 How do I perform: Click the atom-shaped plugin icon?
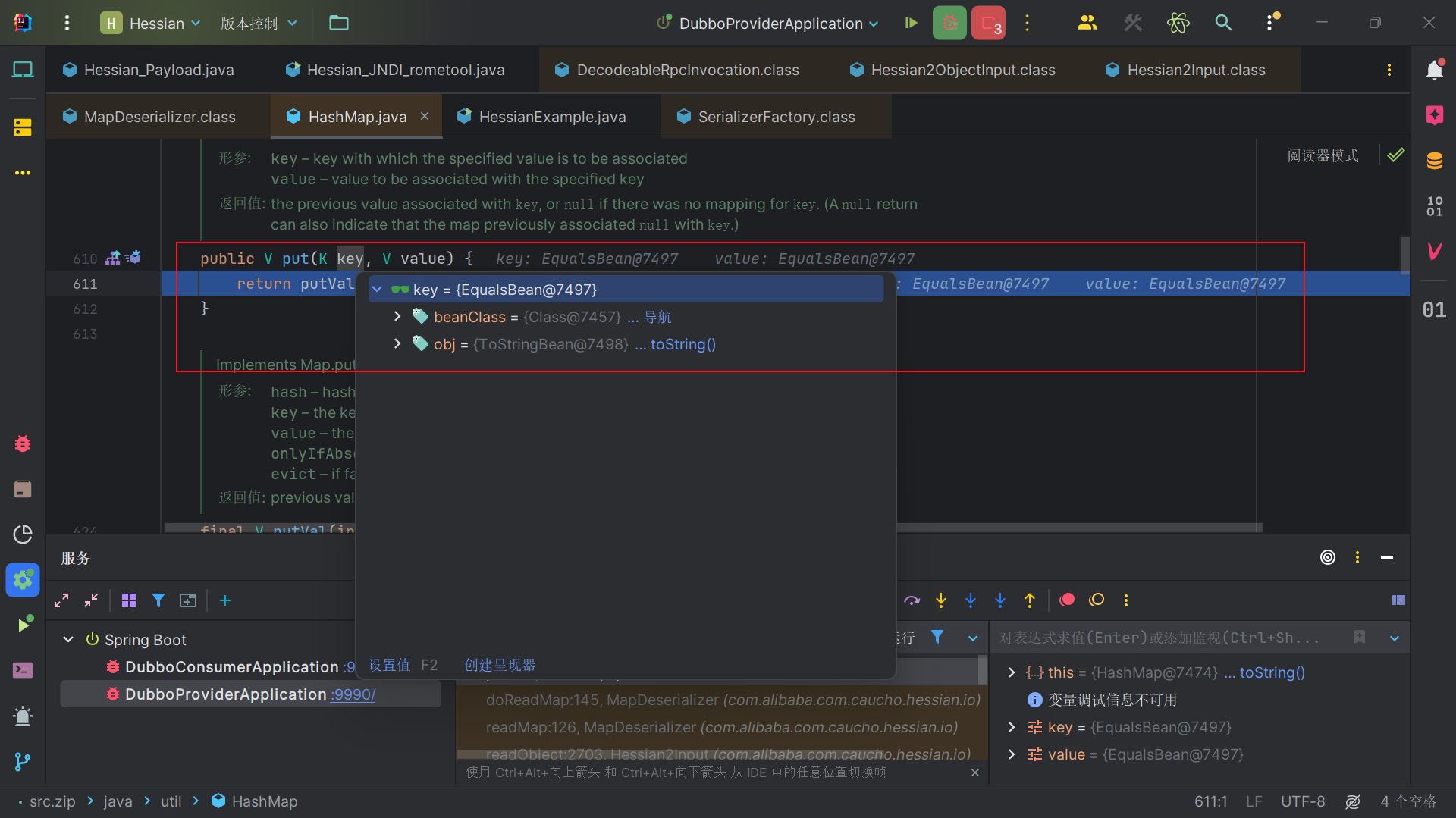coord(1178,23)
